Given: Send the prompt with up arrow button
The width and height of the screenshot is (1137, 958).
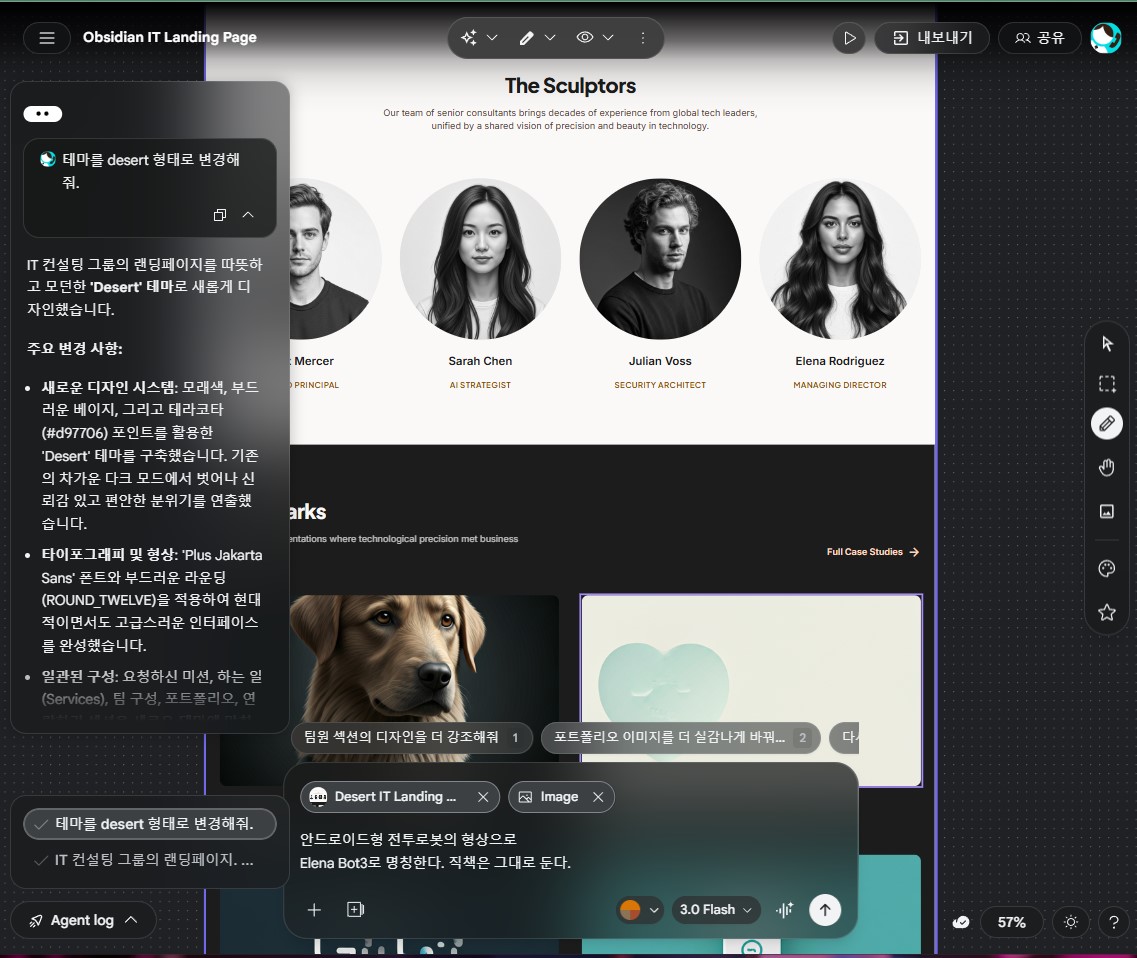Looking at the screenshot, I should pyautogui.click(x=825, y=909).
